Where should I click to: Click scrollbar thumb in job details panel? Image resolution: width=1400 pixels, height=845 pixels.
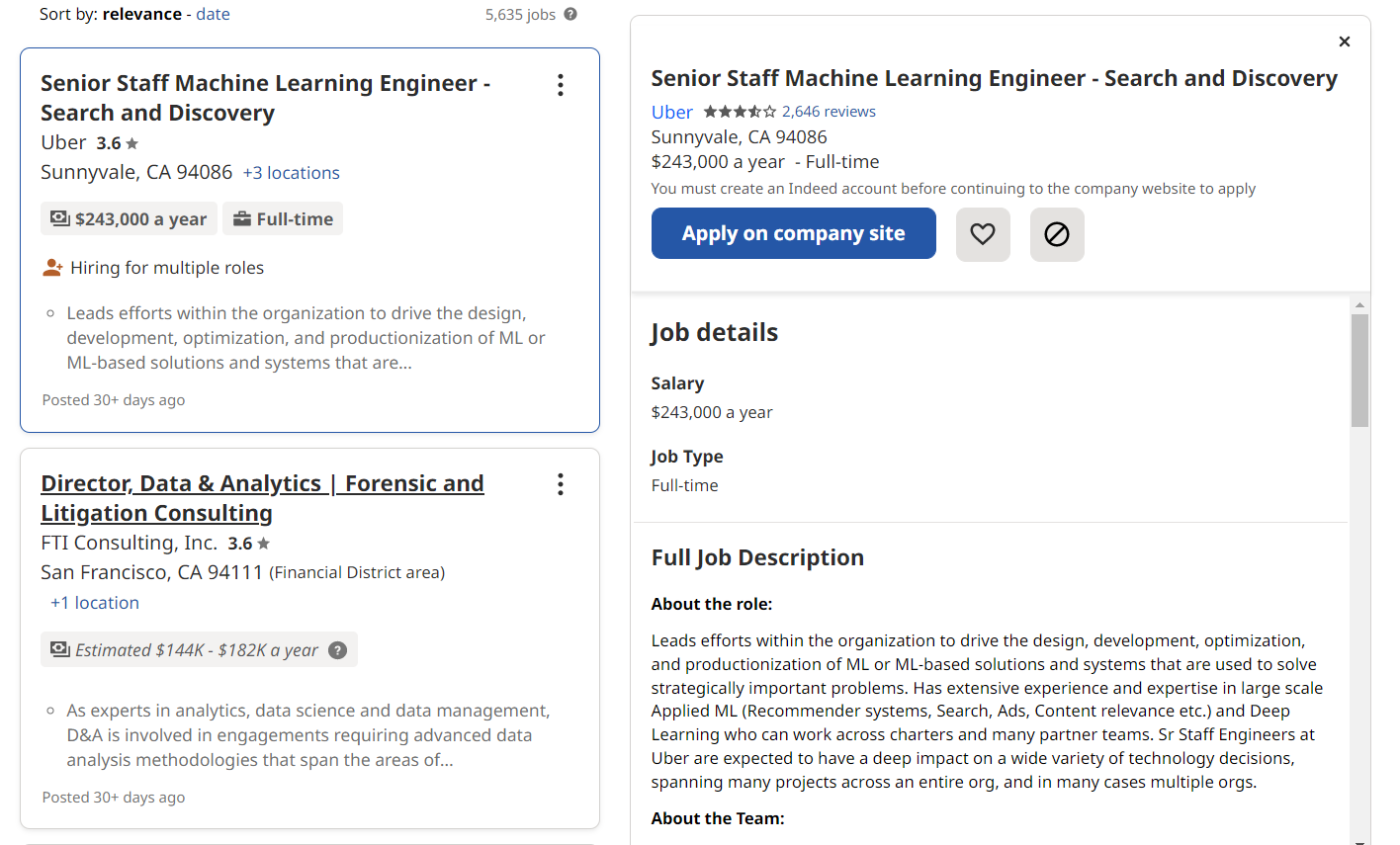pos(1359,371)
